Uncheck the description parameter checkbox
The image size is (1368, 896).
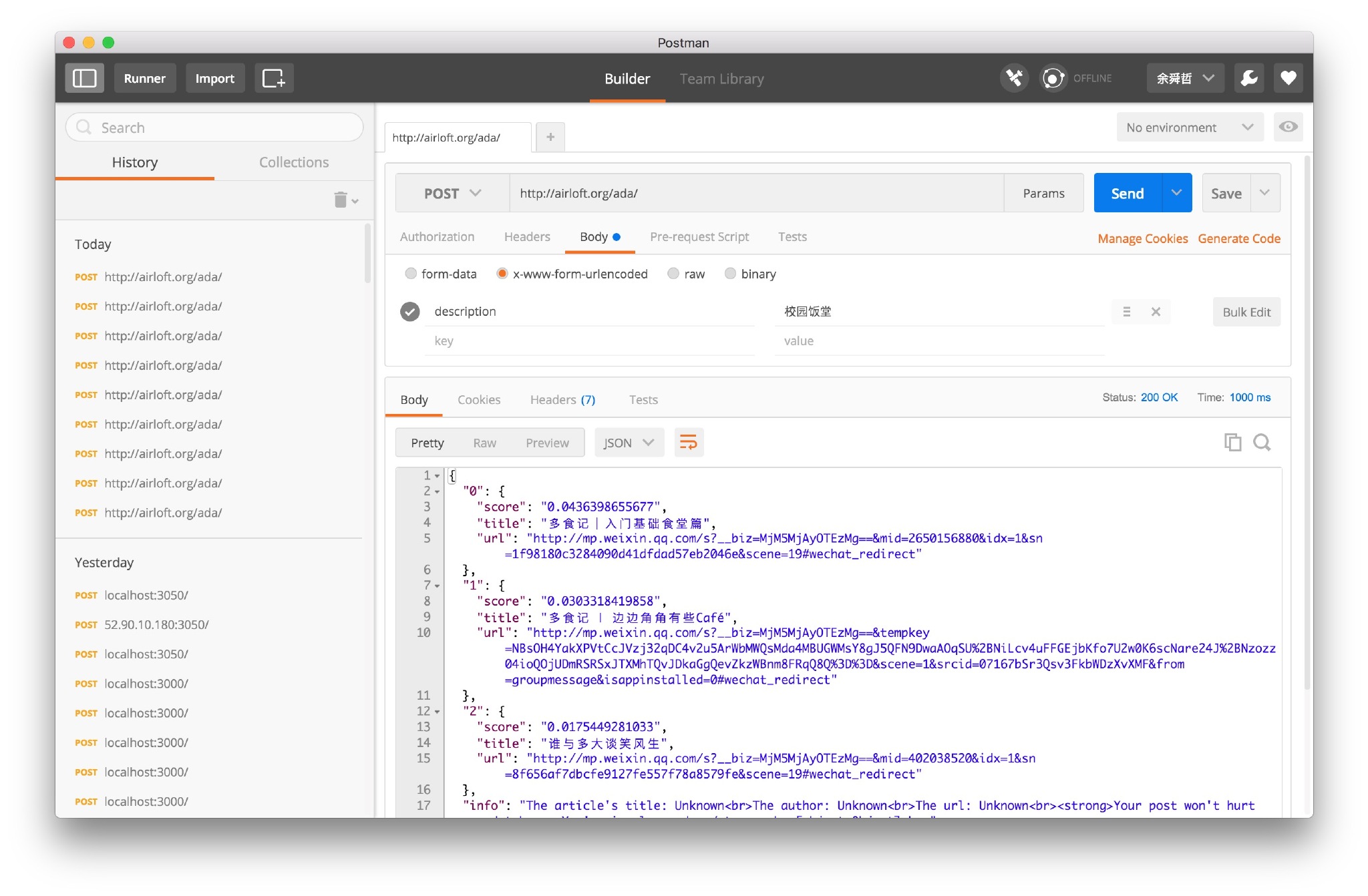[x=410, y=311]
